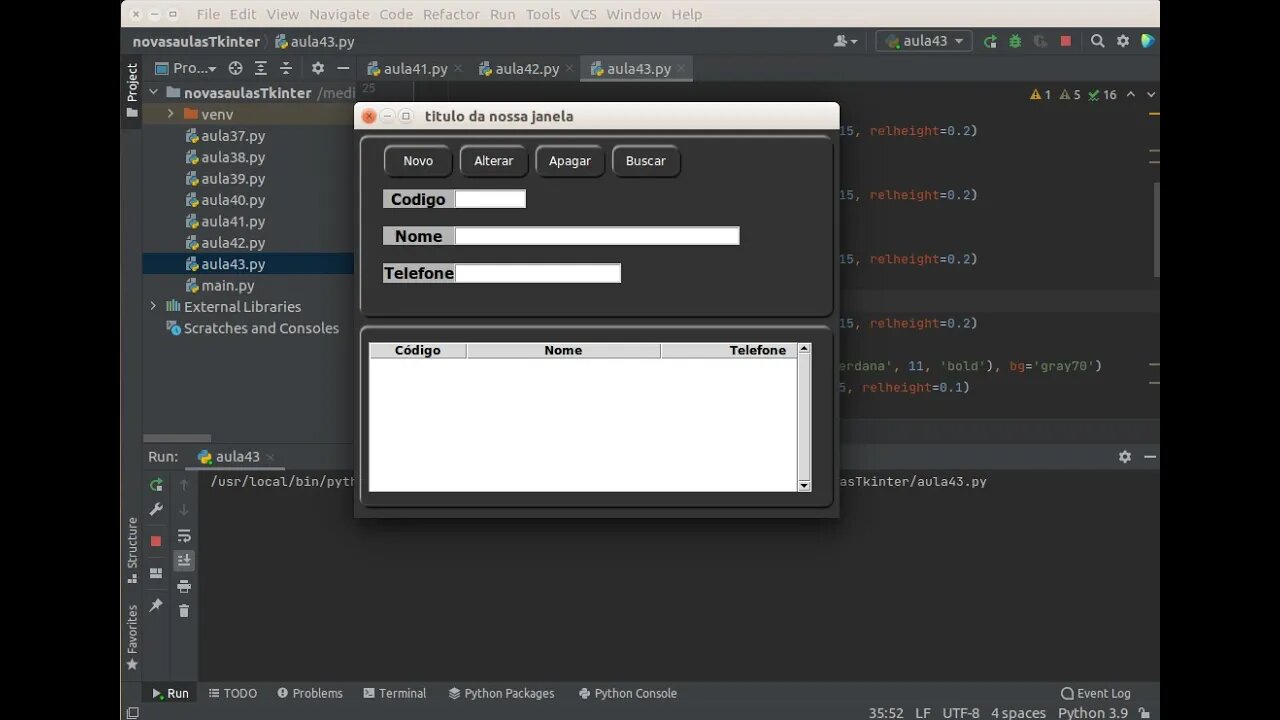
Task: Toggle tool window bars icon at bottom-left corner
Action: (132, 713)
